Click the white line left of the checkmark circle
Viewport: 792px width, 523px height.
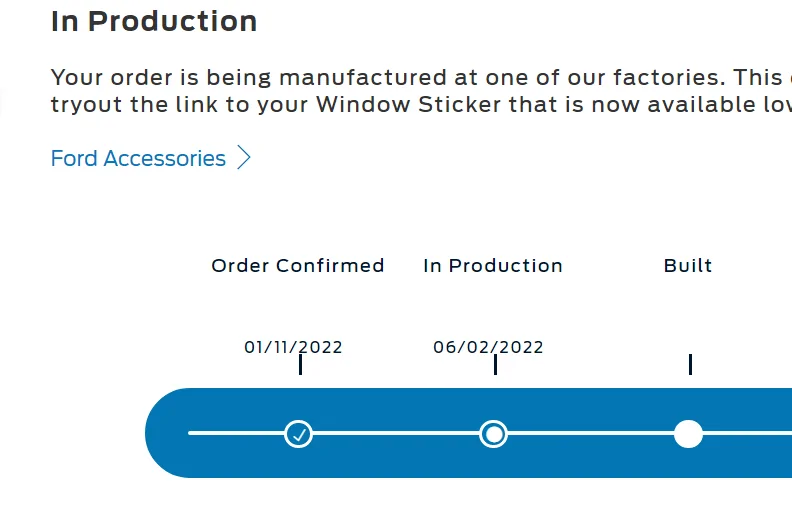(x=235, y=434)
